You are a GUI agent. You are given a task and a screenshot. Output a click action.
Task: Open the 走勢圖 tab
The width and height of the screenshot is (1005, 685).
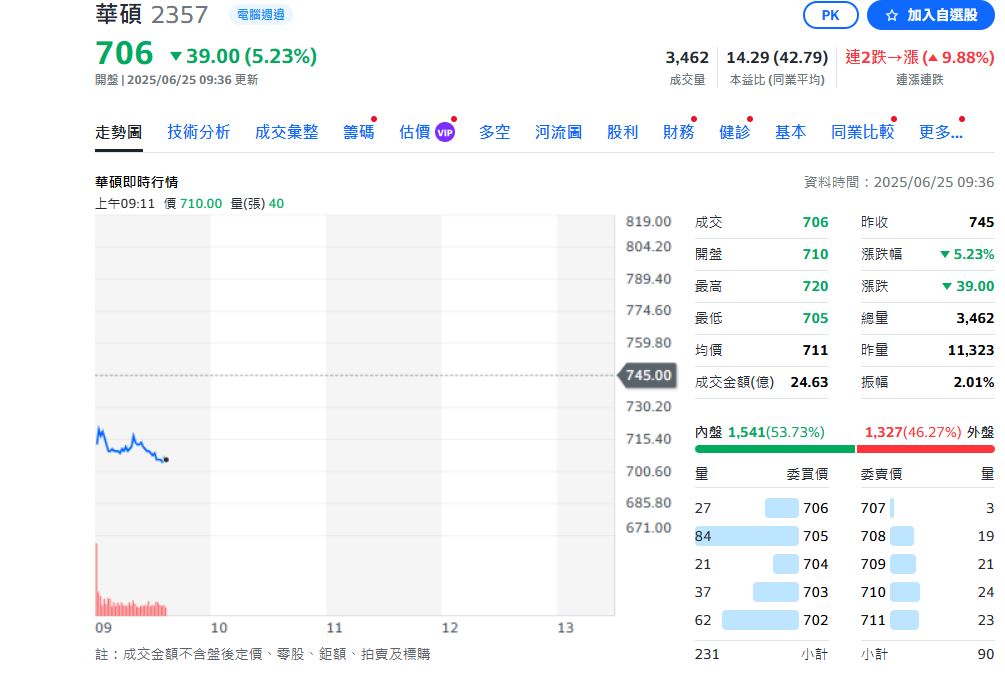tap(119, 133)
